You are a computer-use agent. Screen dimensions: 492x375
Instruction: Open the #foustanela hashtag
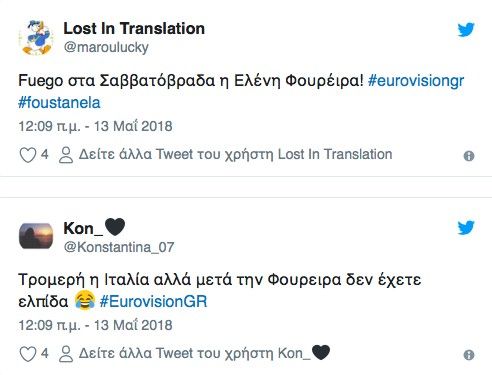pyautogui.click(x=59, y=102)
